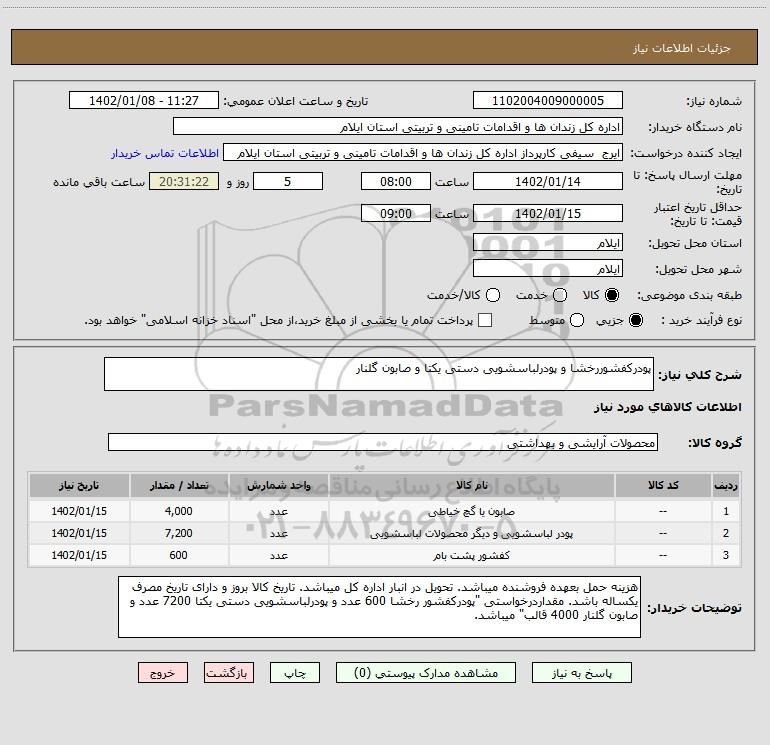The height and width of the screenshot is (745, 770).
Task: Click the جزئیات اطلاعات نیاز page header
Action: coord(682,48)
